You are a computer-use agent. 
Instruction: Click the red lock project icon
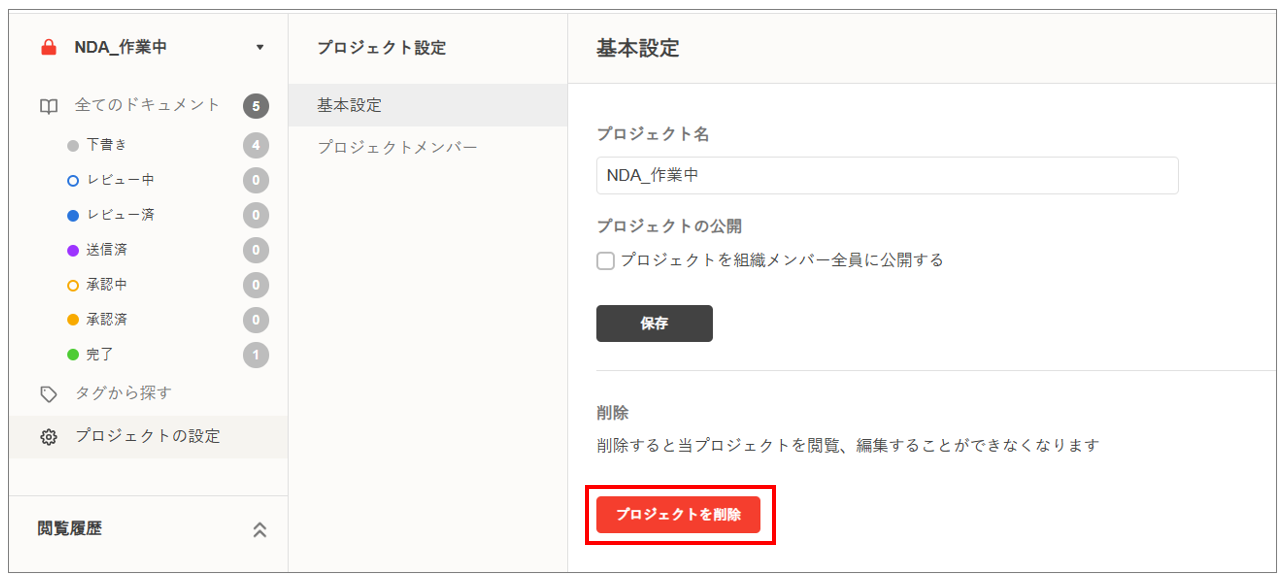pos(48,47)
